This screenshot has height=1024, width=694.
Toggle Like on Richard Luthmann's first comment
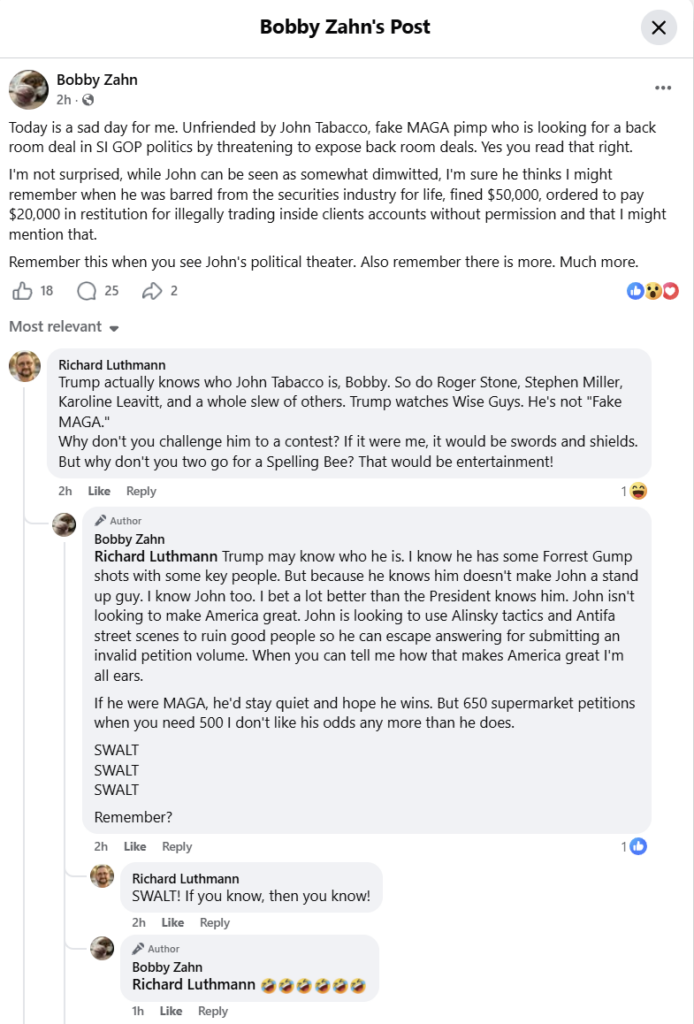(98, 491)
